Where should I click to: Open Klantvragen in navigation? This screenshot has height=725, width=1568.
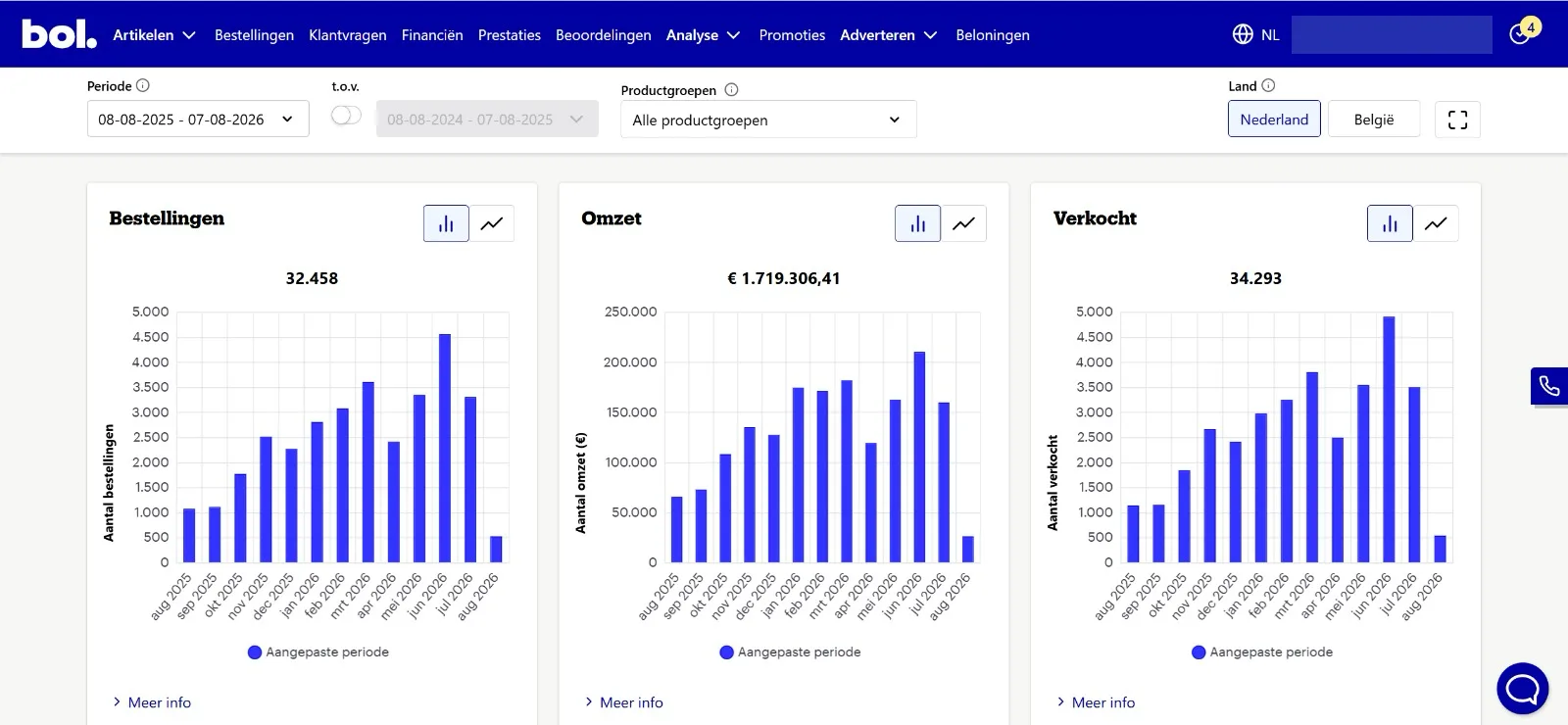coord(348,34)
